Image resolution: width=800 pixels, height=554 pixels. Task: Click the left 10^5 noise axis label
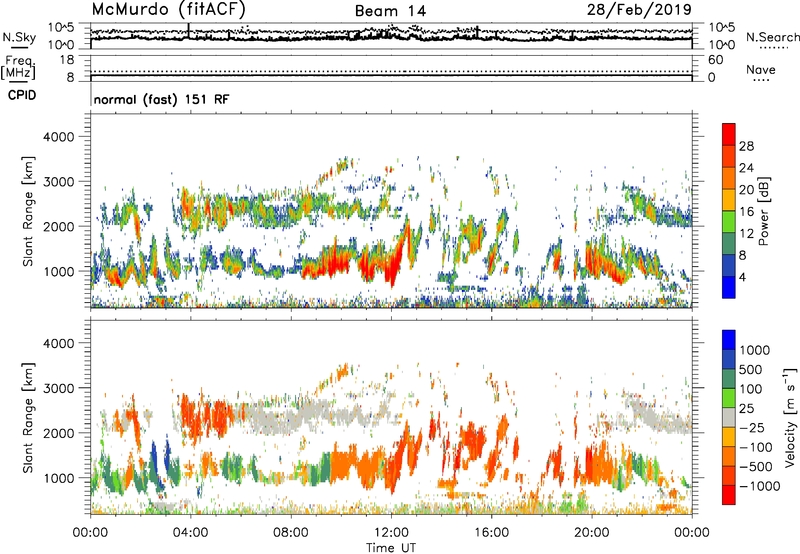tap(62, 27)
